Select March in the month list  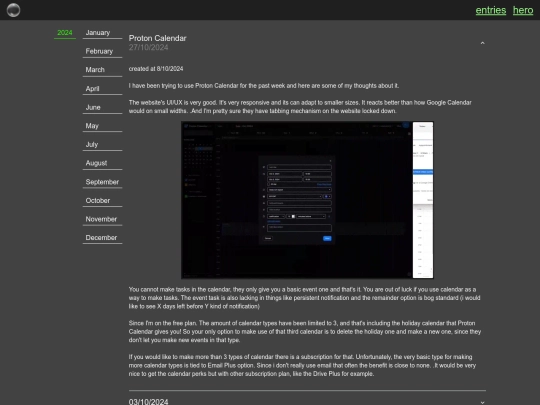(x=102, y=70)
